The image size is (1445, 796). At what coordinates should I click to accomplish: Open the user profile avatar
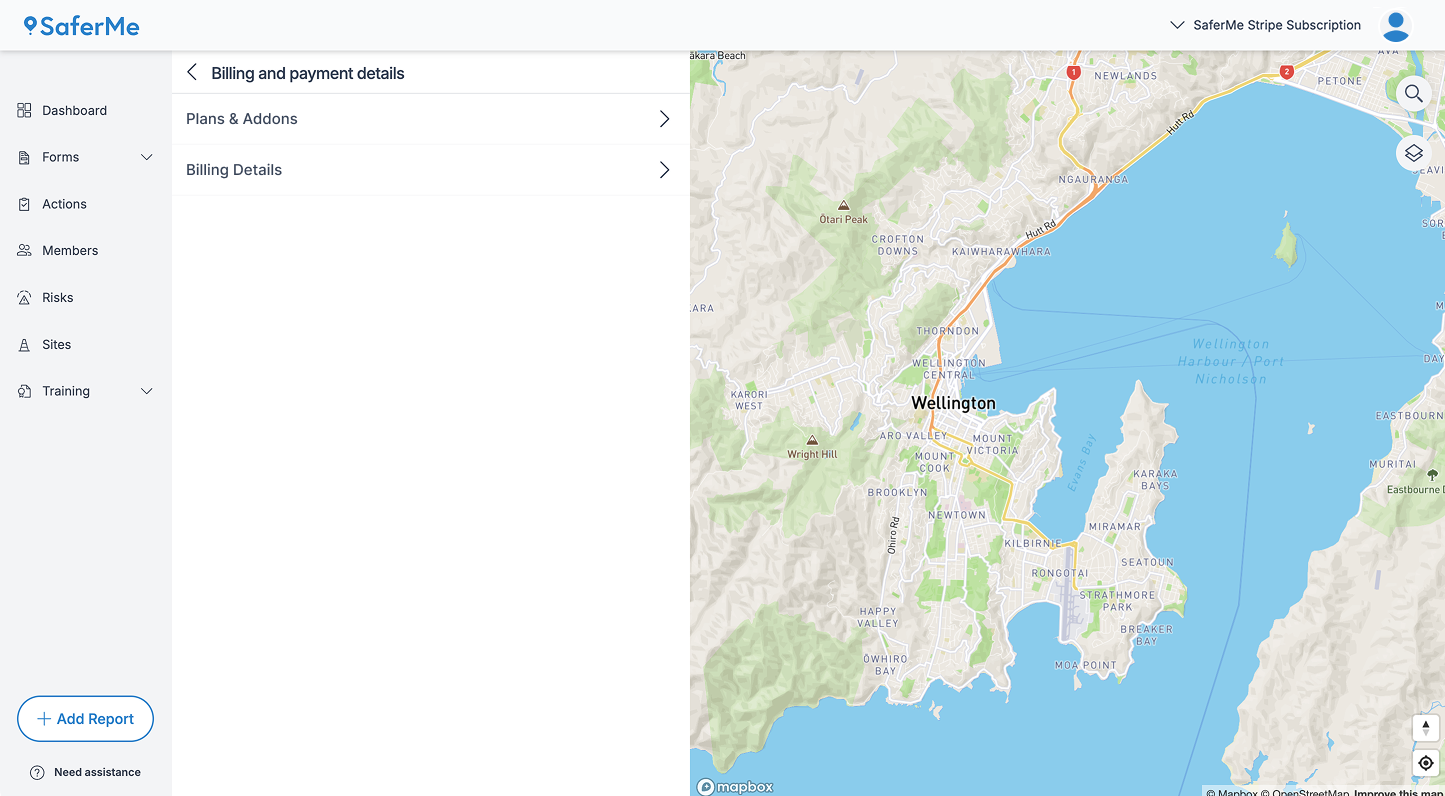1395,26
